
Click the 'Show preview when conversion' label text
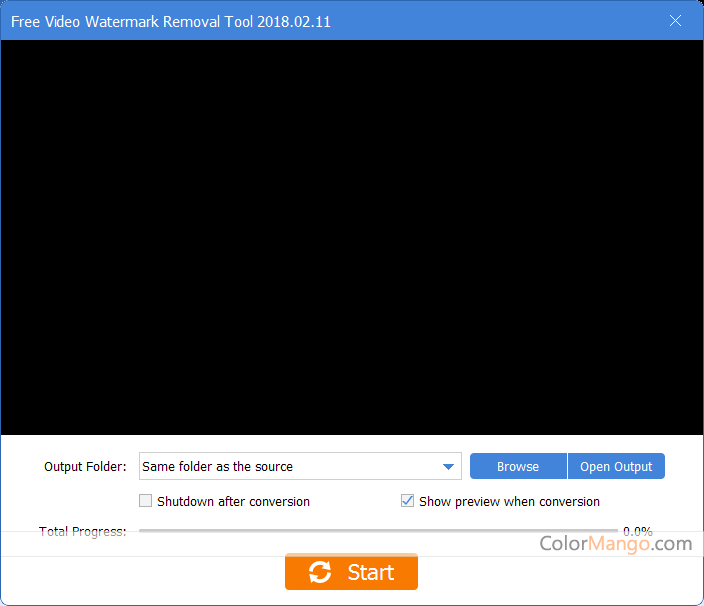click(x=509, y=501)
